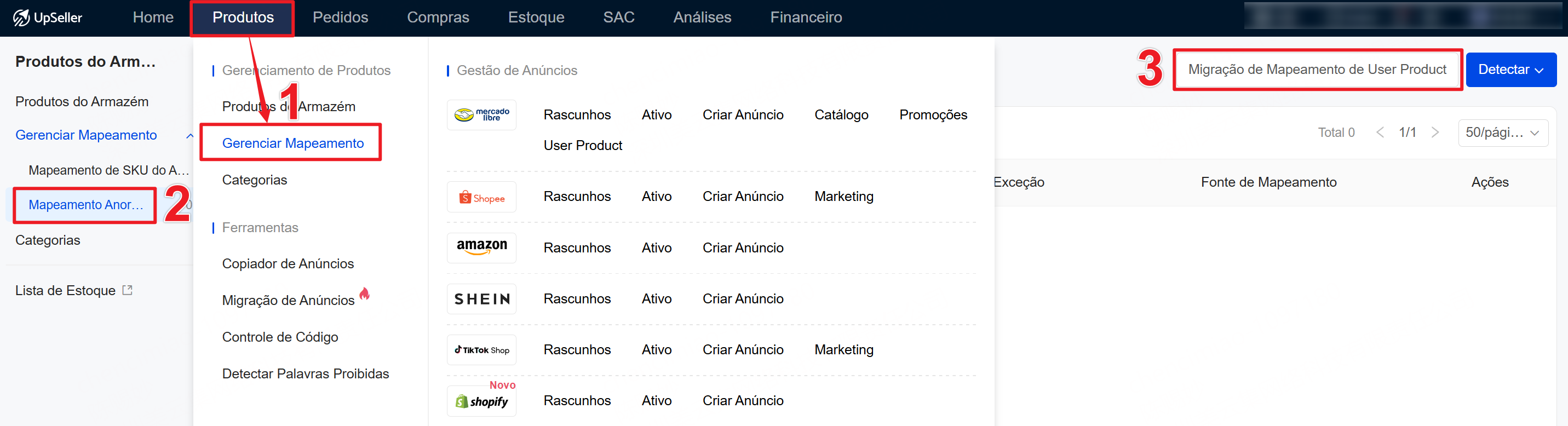Click Migração de Mapeamento de User Product
The height and width of the screenshot is (426, 1568).
click(1317, 70)
